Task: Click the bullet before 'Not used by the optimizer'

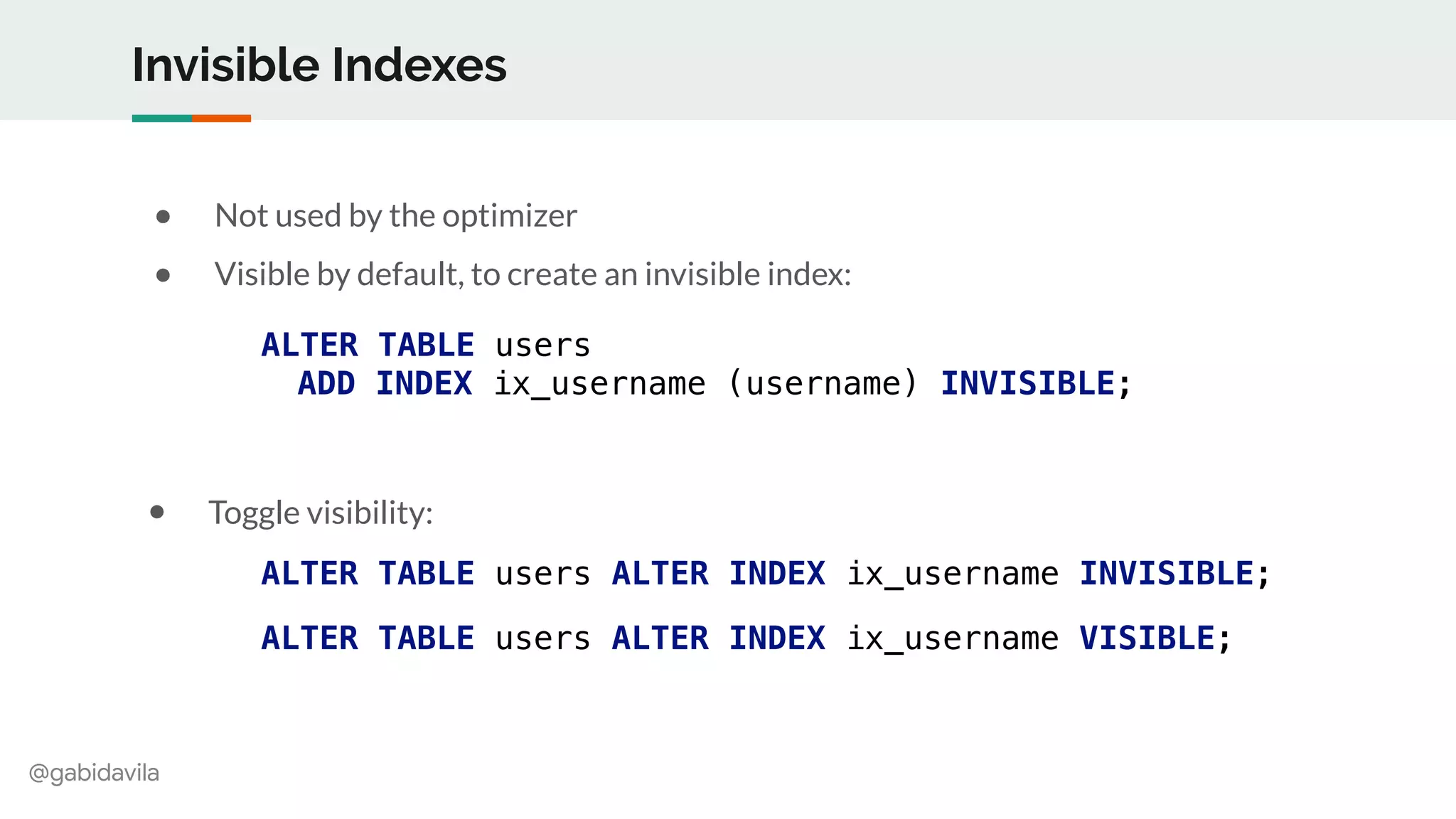Action: (x=163, y=216)
